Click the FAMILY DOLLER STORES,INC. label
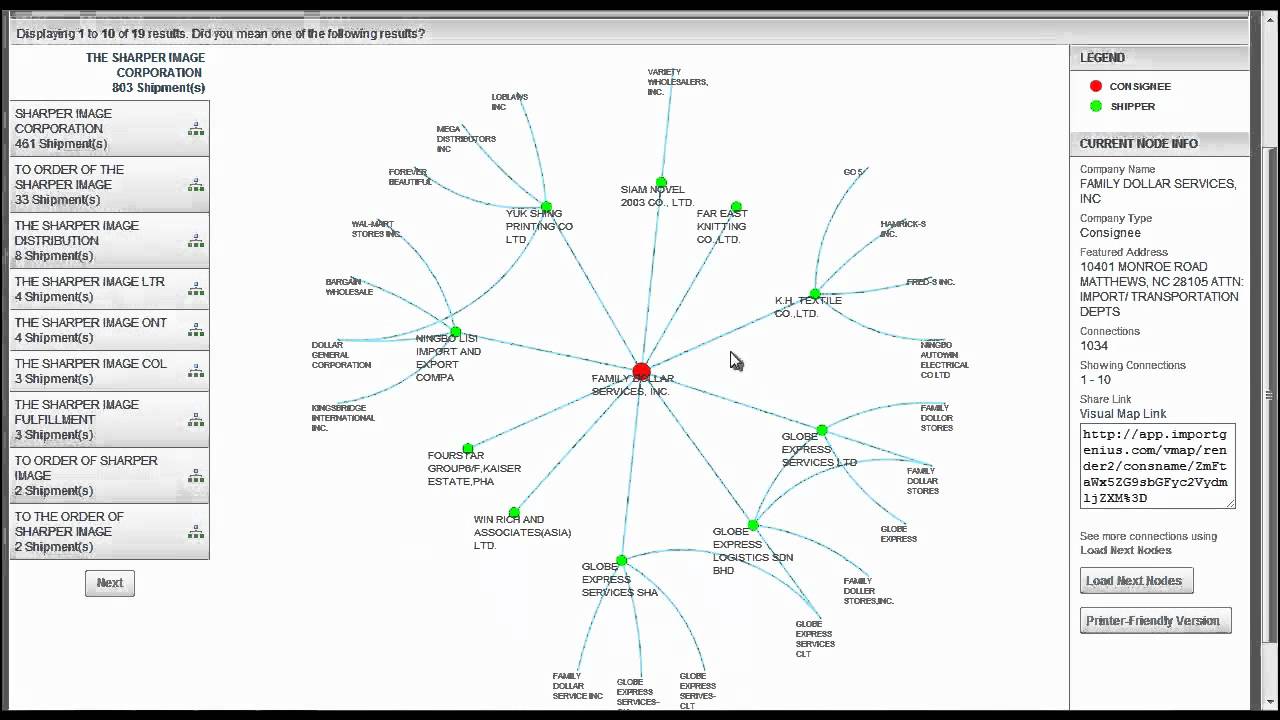This screenshot has width=1280, height=720. pyautogui.click(x=868, y=591)
